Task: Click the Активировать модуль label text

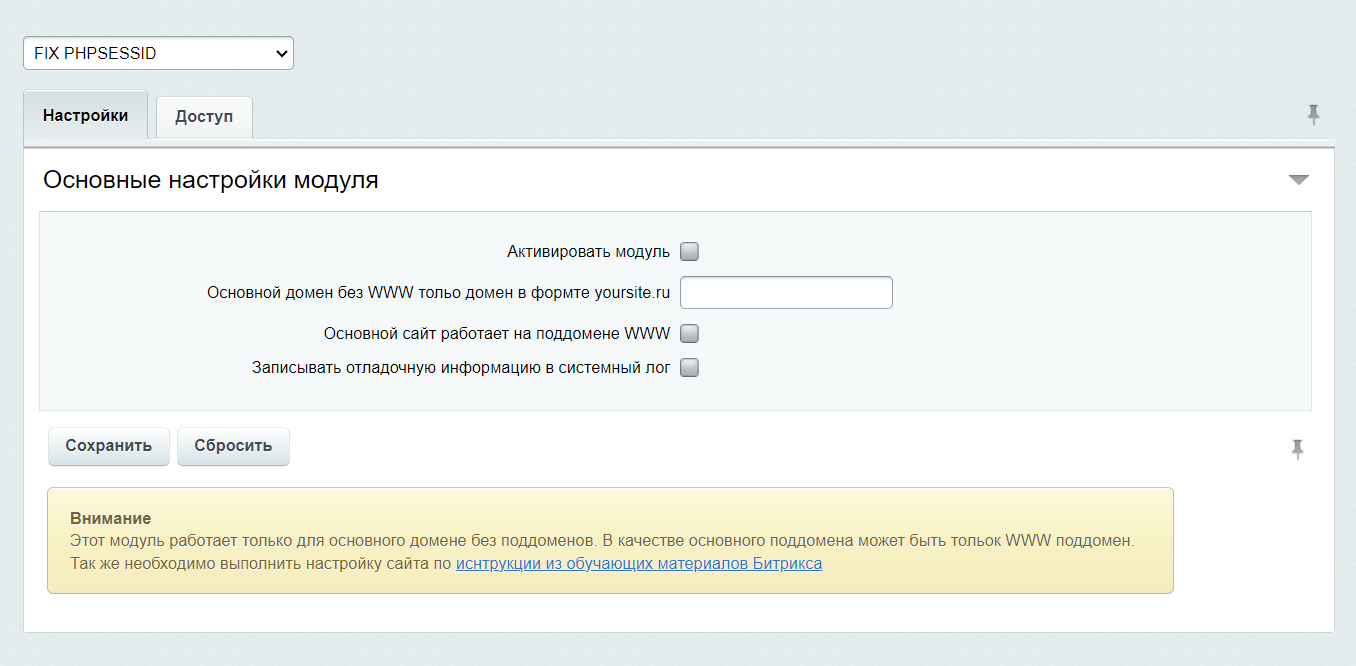Action: [588, 252]
